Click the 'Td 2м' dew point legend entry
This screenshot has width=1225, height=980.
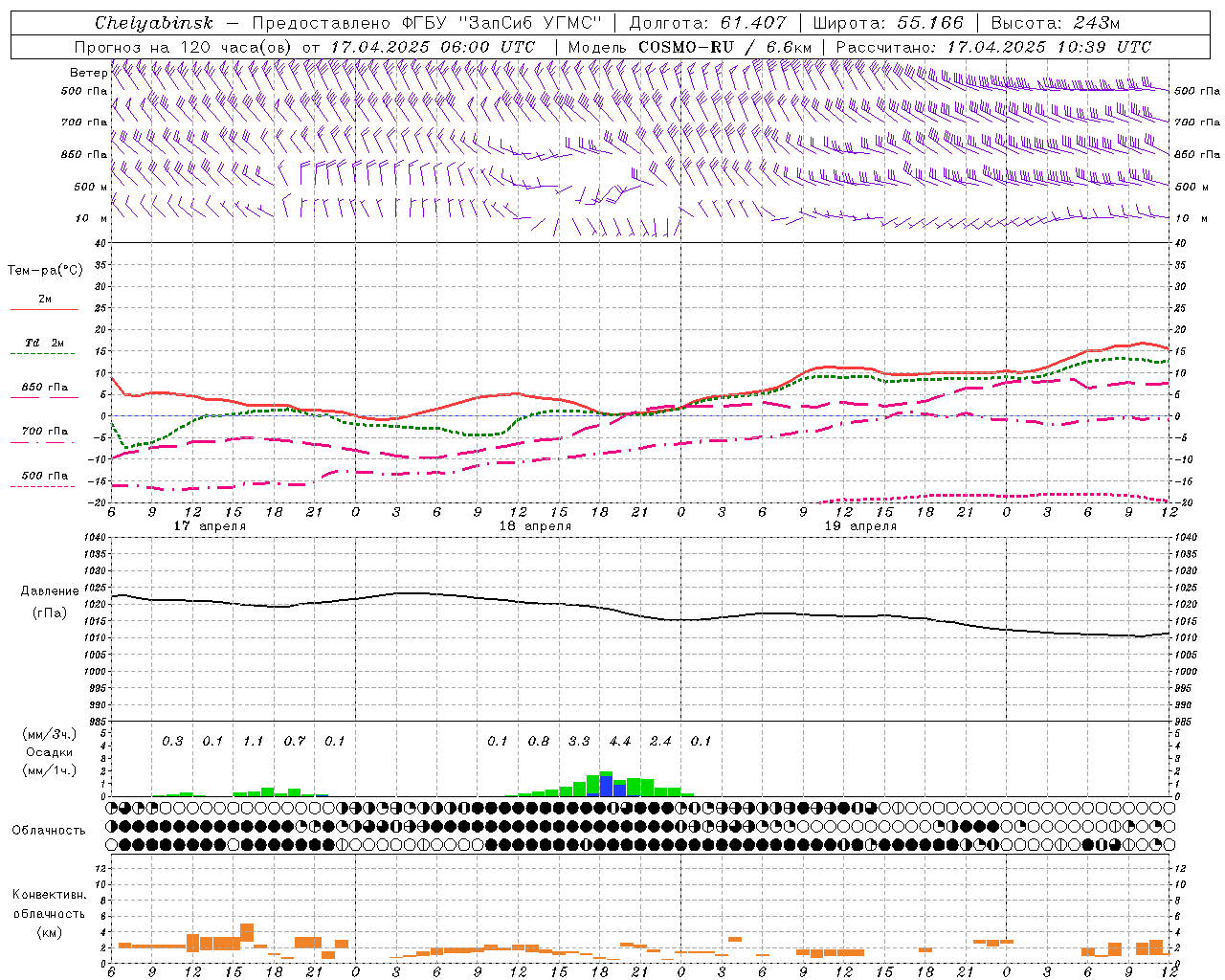pos(45,343)
